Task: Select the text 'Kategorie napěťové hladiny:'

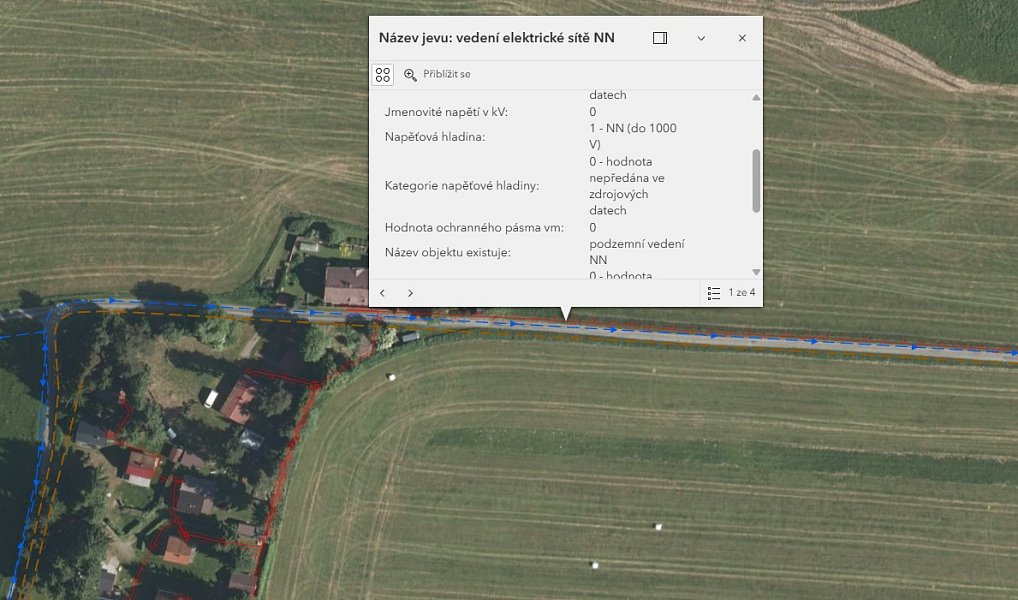Action: point(462,186)
